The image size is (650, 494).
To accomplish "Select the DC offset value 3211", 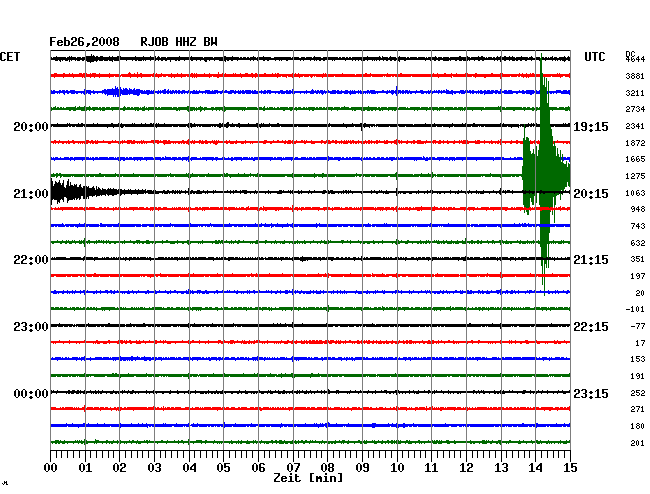I will 635,93.
